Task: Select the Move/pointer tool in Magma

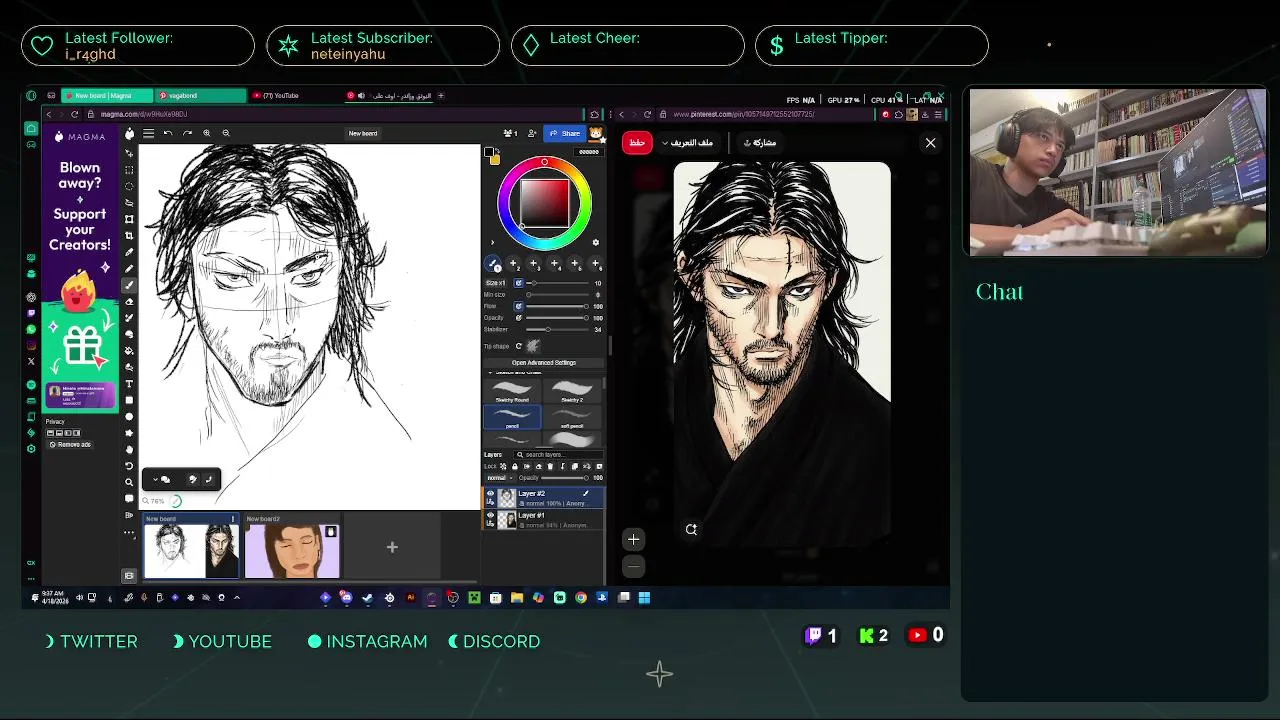Action: point(129,153)
